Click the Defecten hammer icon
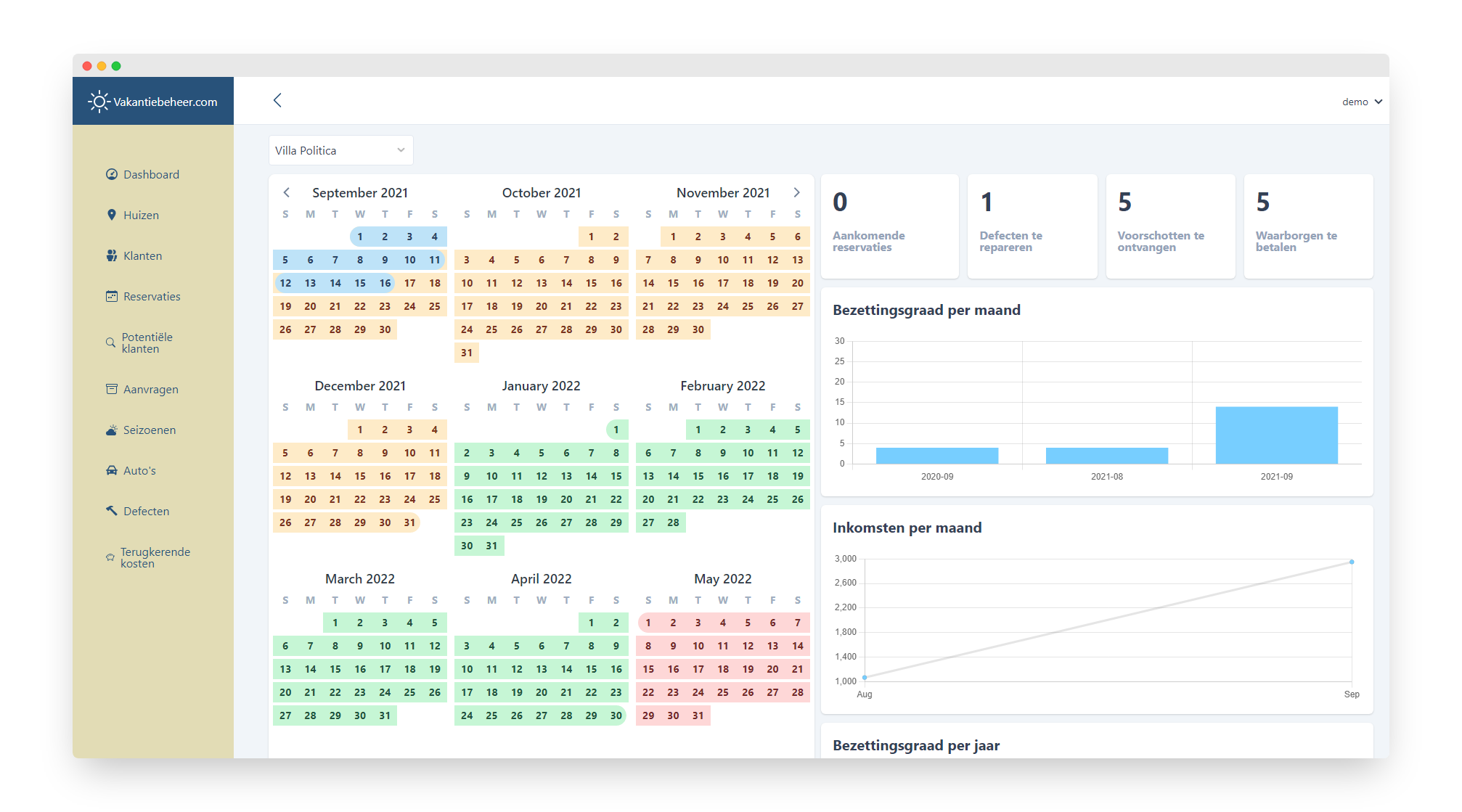 click(111, 511)
